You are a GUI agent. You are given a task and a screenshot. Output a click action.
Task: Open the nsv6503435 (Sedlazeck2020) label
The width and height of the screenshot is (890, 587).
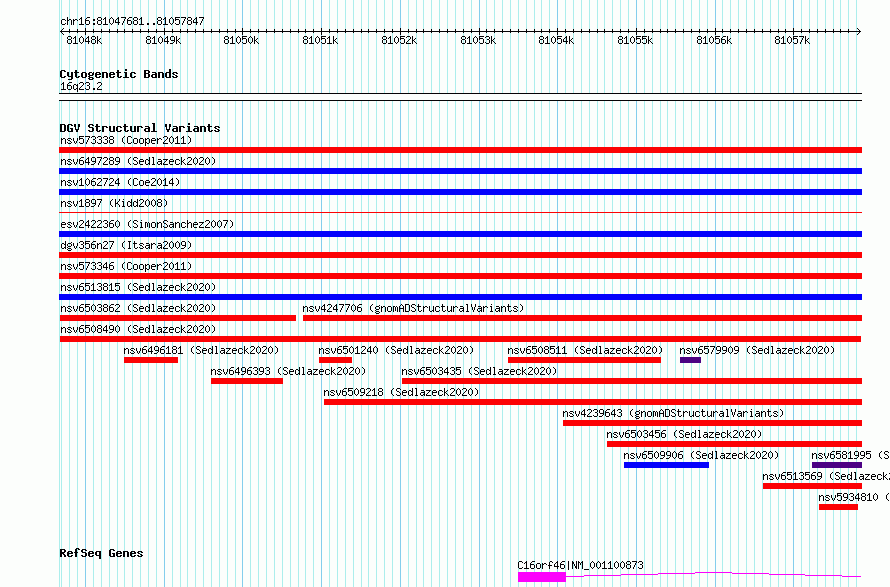pyautogui.click(x=479, y=371)
